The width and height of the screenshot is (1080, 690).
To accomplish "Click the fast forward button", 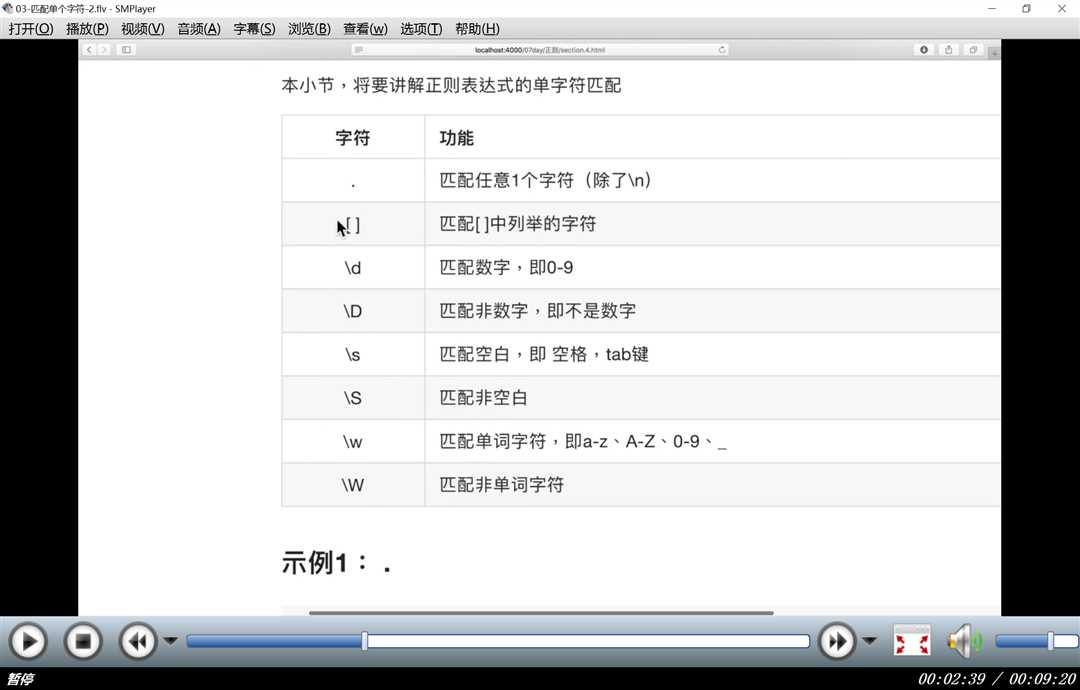I will pos(837,642).
